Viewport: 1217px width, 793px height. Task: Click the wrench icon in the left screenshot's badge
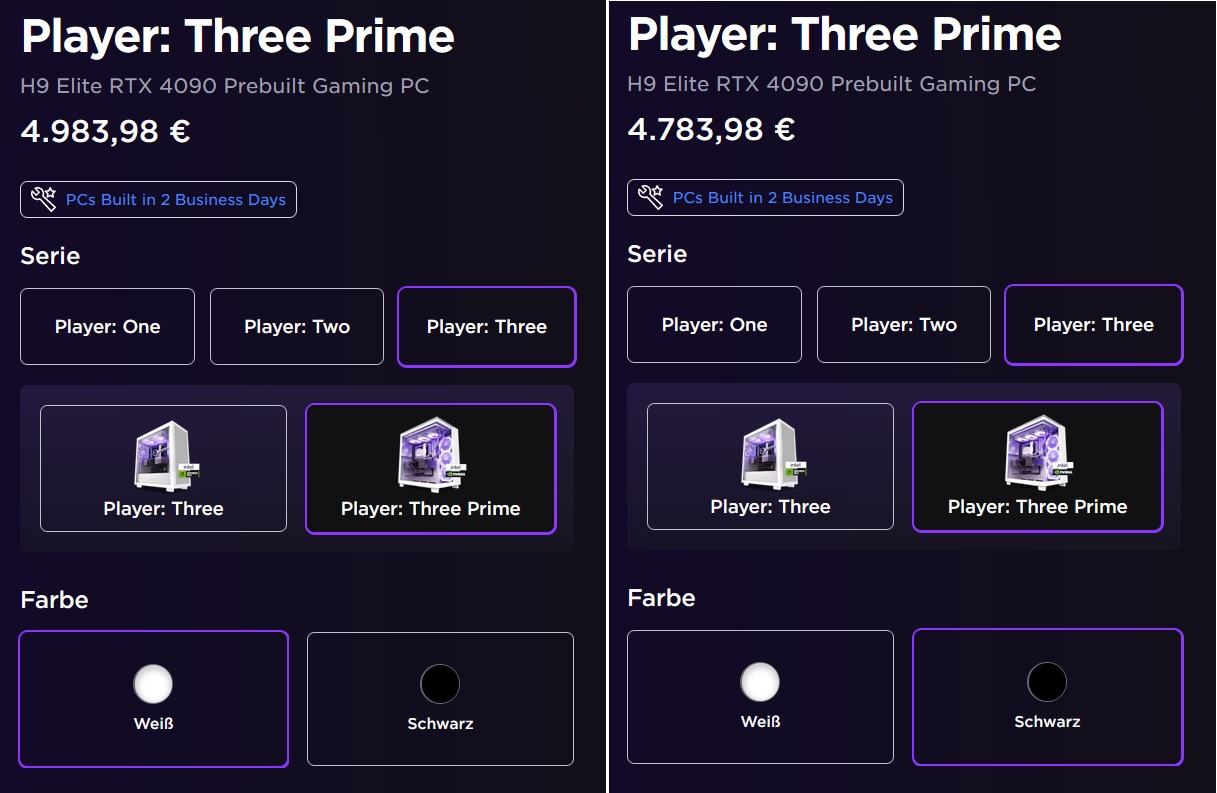(x=44, y=199)
